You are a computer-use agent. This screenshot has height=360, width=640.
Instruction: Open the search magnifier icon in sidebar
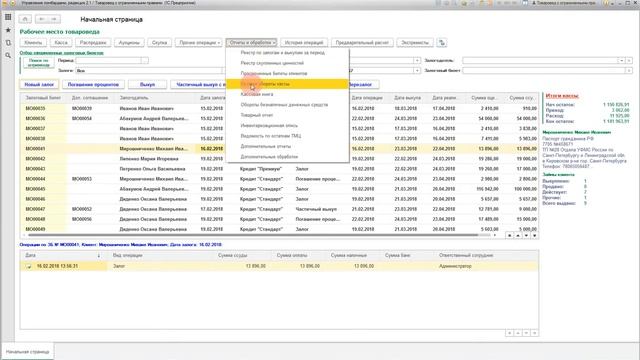[8, 55]
